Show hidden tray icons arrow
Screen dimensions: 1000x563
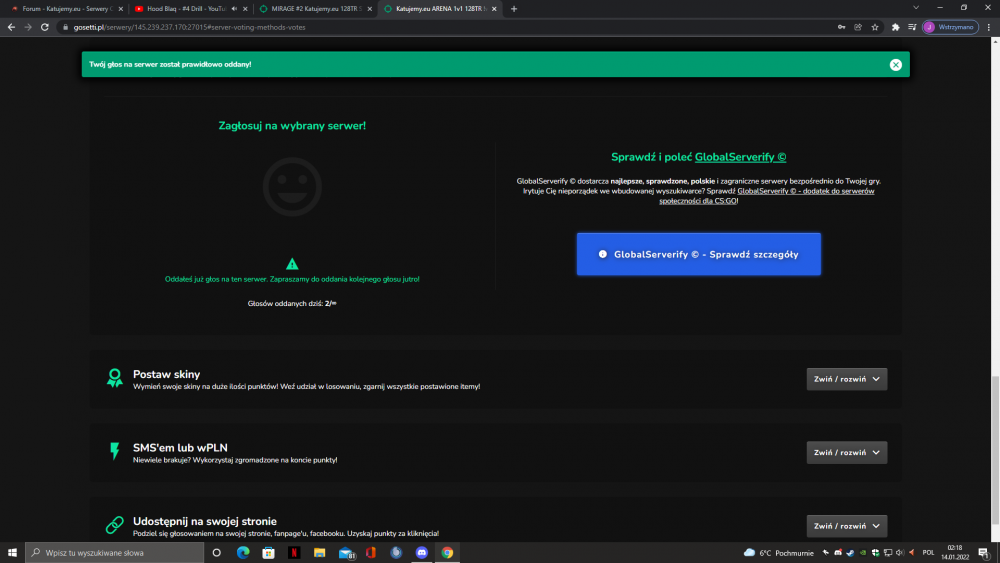(826, 553)
